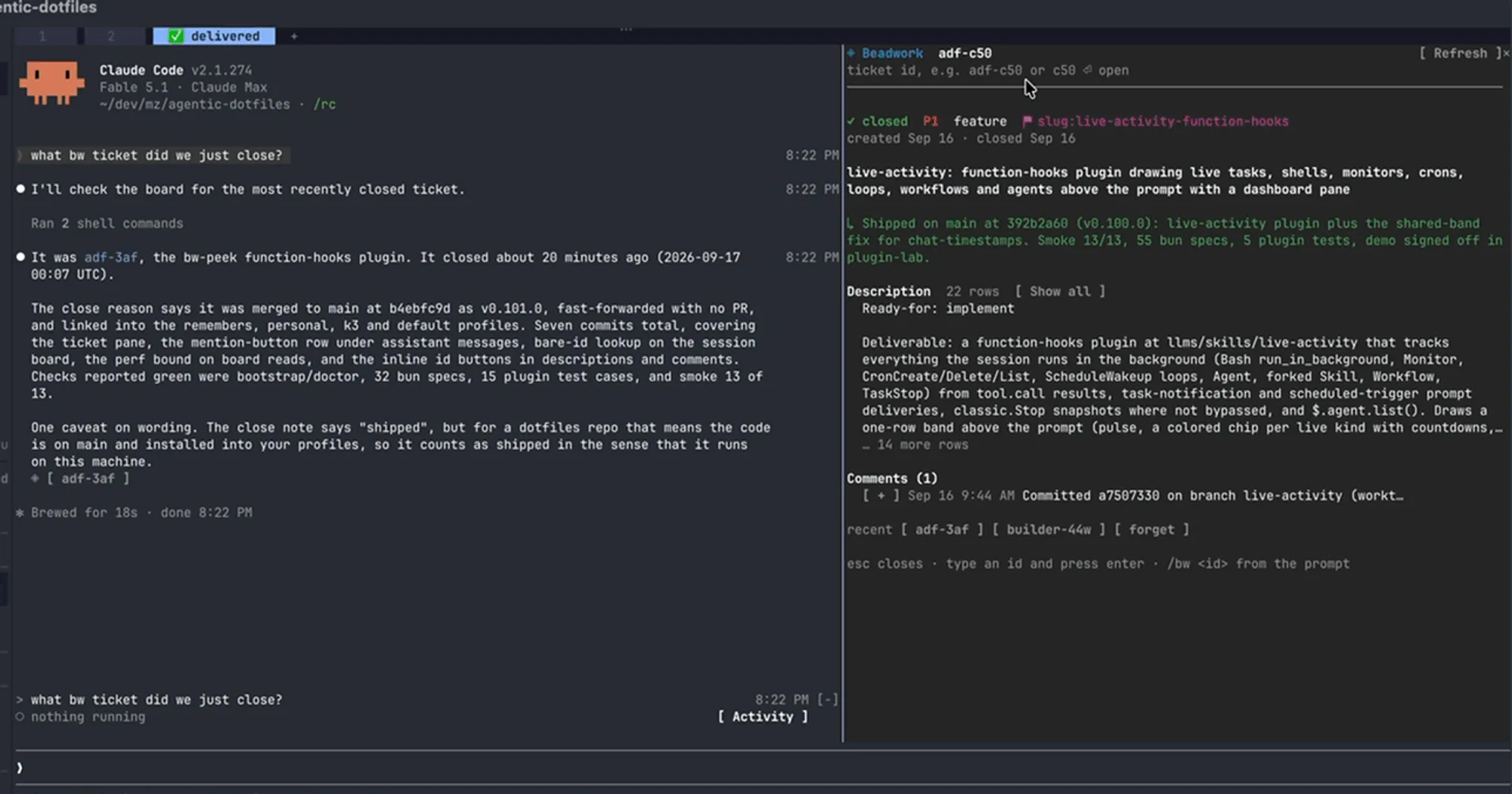1512x794 pixels.
Task: Click forget in recent list
Action: click(x=1151, y=530)
